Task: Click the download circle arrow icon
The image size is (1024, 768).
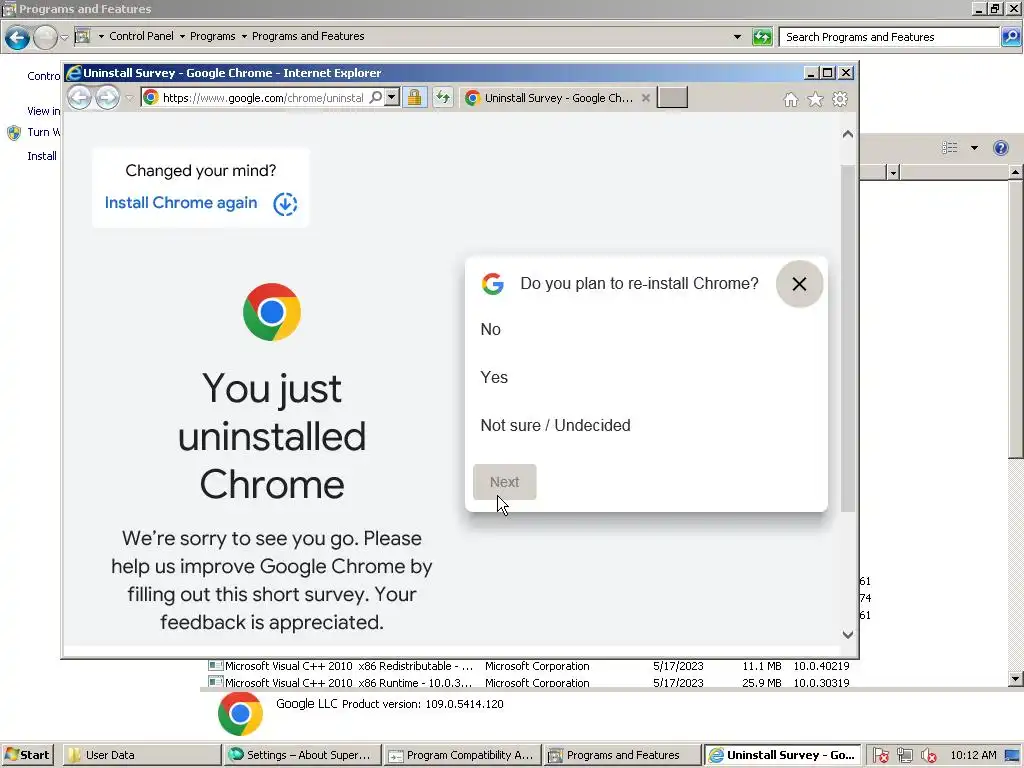Action: (x=285, y=204)
